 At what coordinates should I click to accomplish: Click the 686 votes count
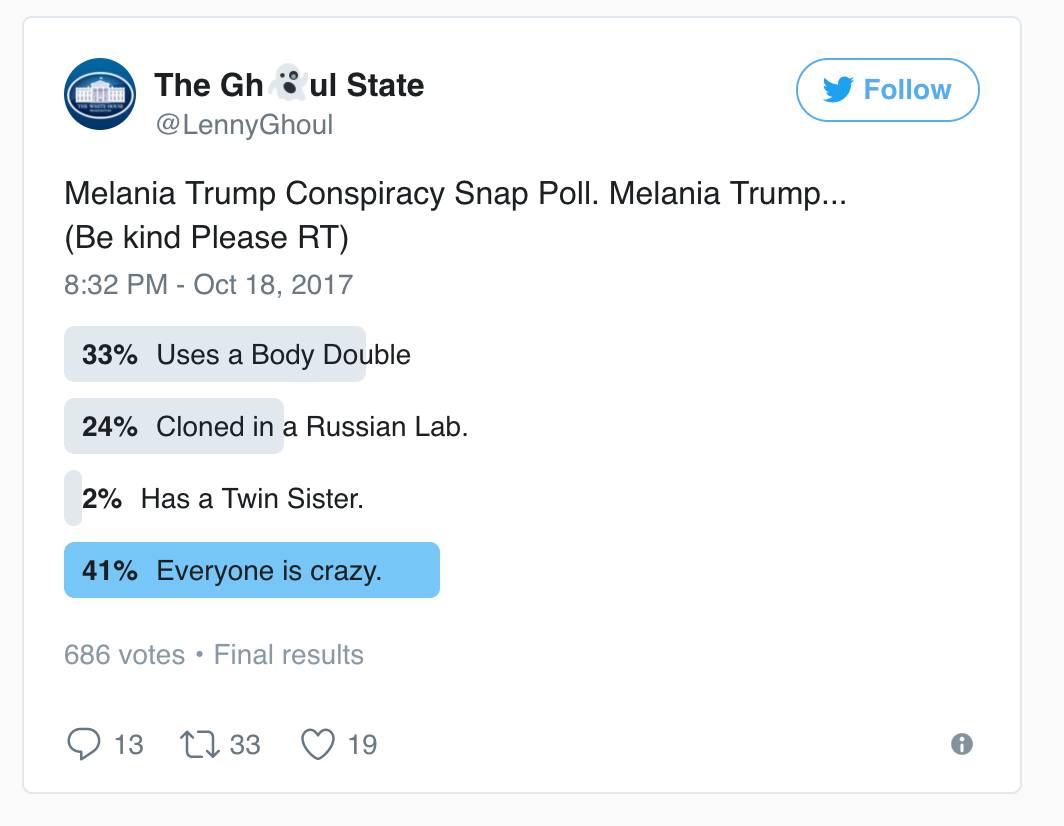pos(124,655)
